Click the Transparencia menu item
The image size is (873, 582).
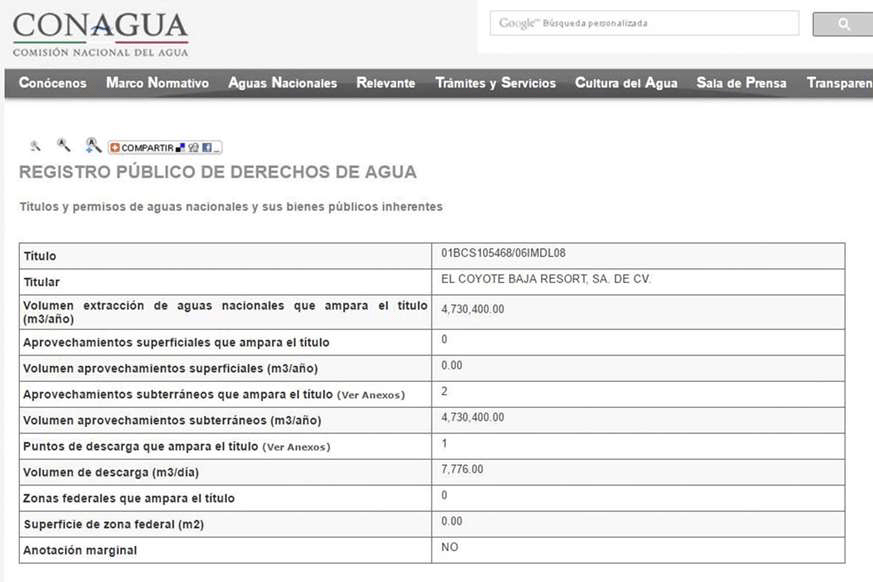click(839, 84)
